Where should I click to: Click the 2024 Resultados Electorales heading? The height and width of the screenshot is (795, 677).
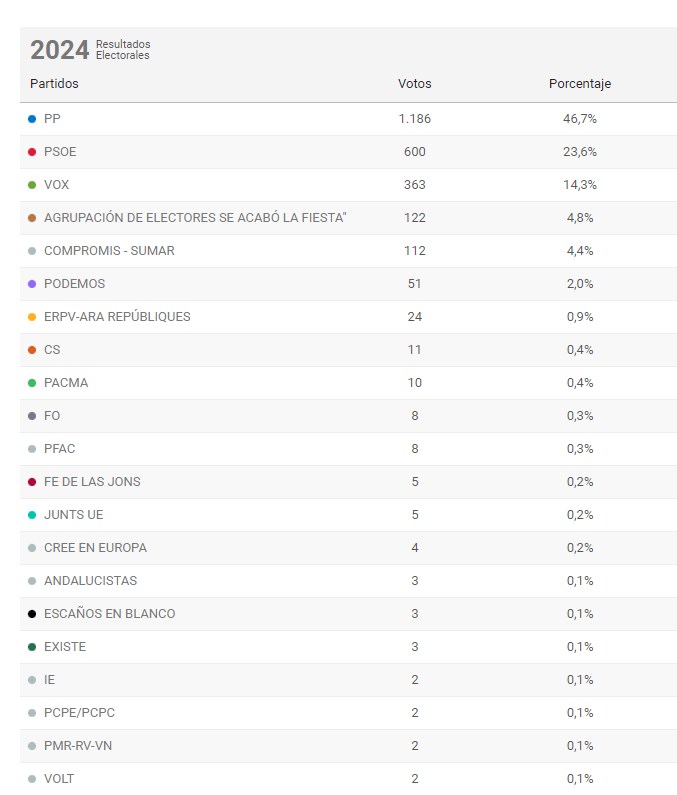pyautogui.click(x=90, y=50)
